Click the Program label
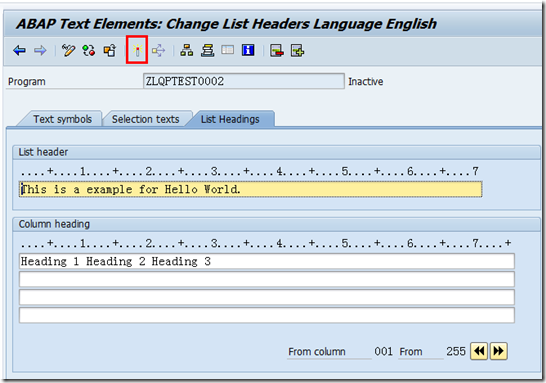The image size is (546, 383). click(27, 81)
